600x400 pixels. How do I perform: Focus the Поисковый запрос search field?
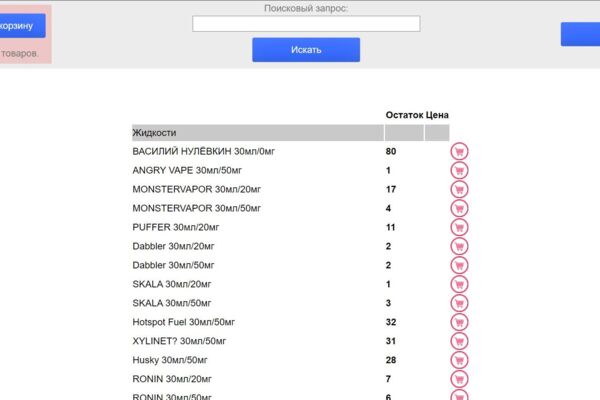point(306,24)
